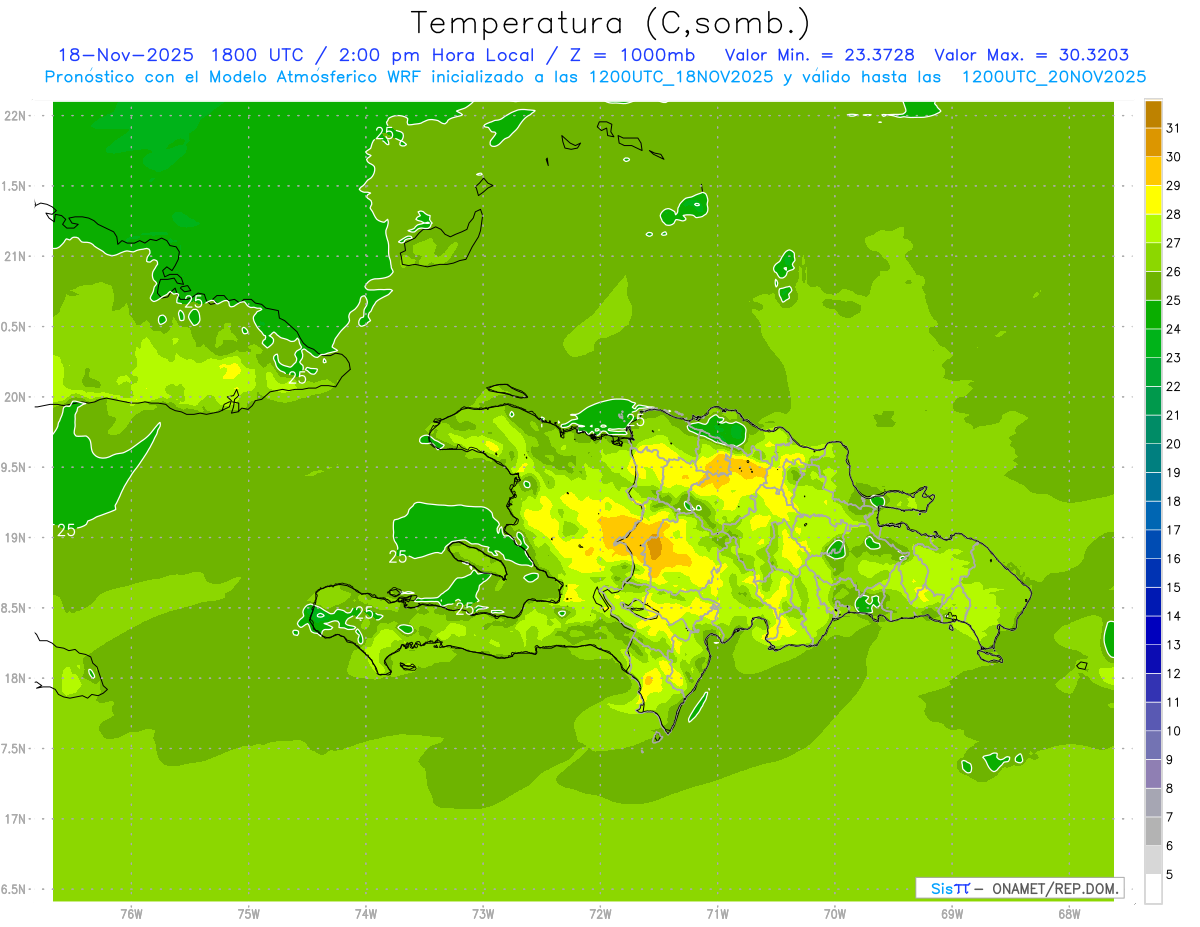Click the '13' value on the color scale
Viewport: 1200px width, 927px height.
[x=1173, y=645]
